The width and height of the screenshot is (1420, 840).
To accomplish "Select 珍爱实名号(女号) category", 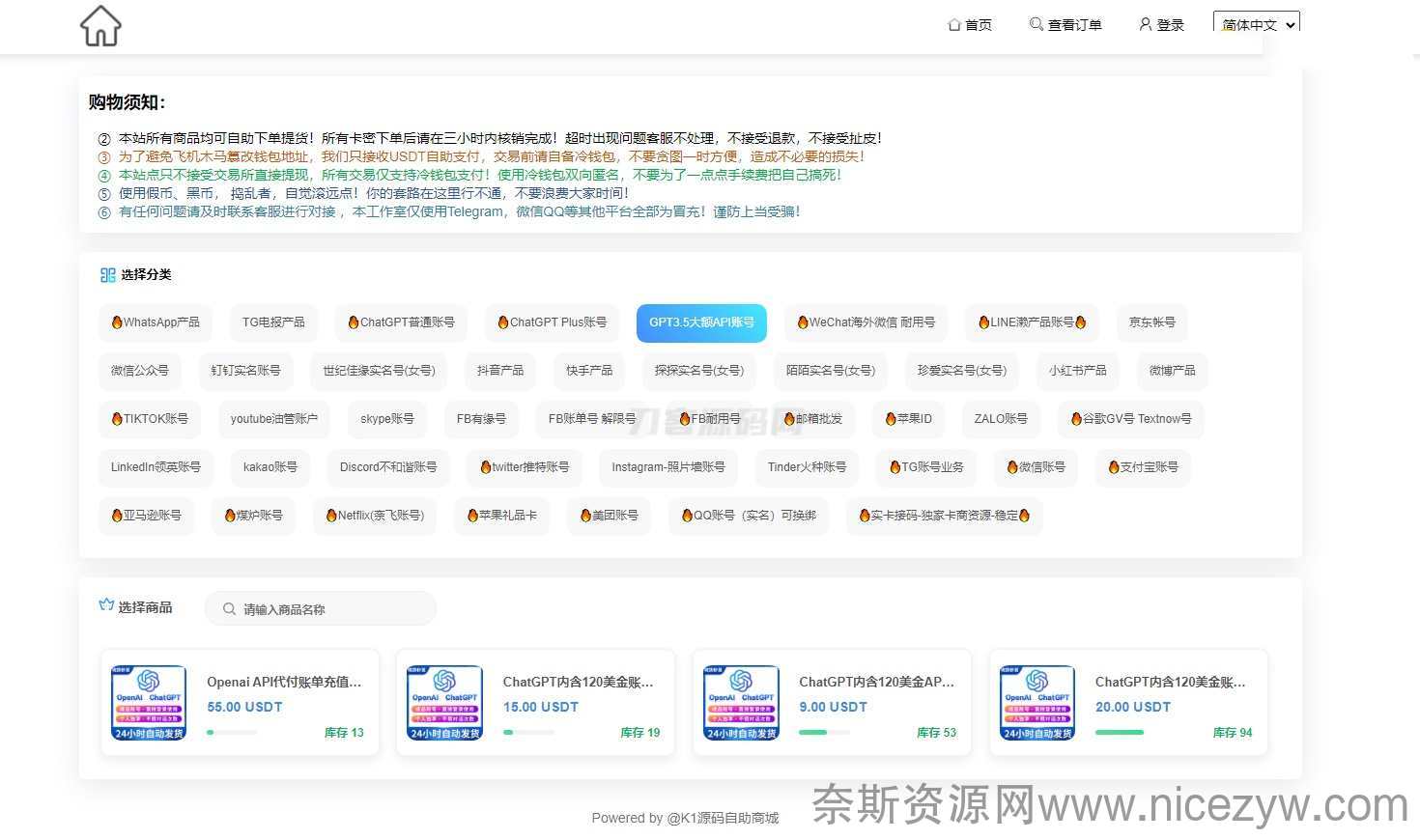I will pos(962,371).
